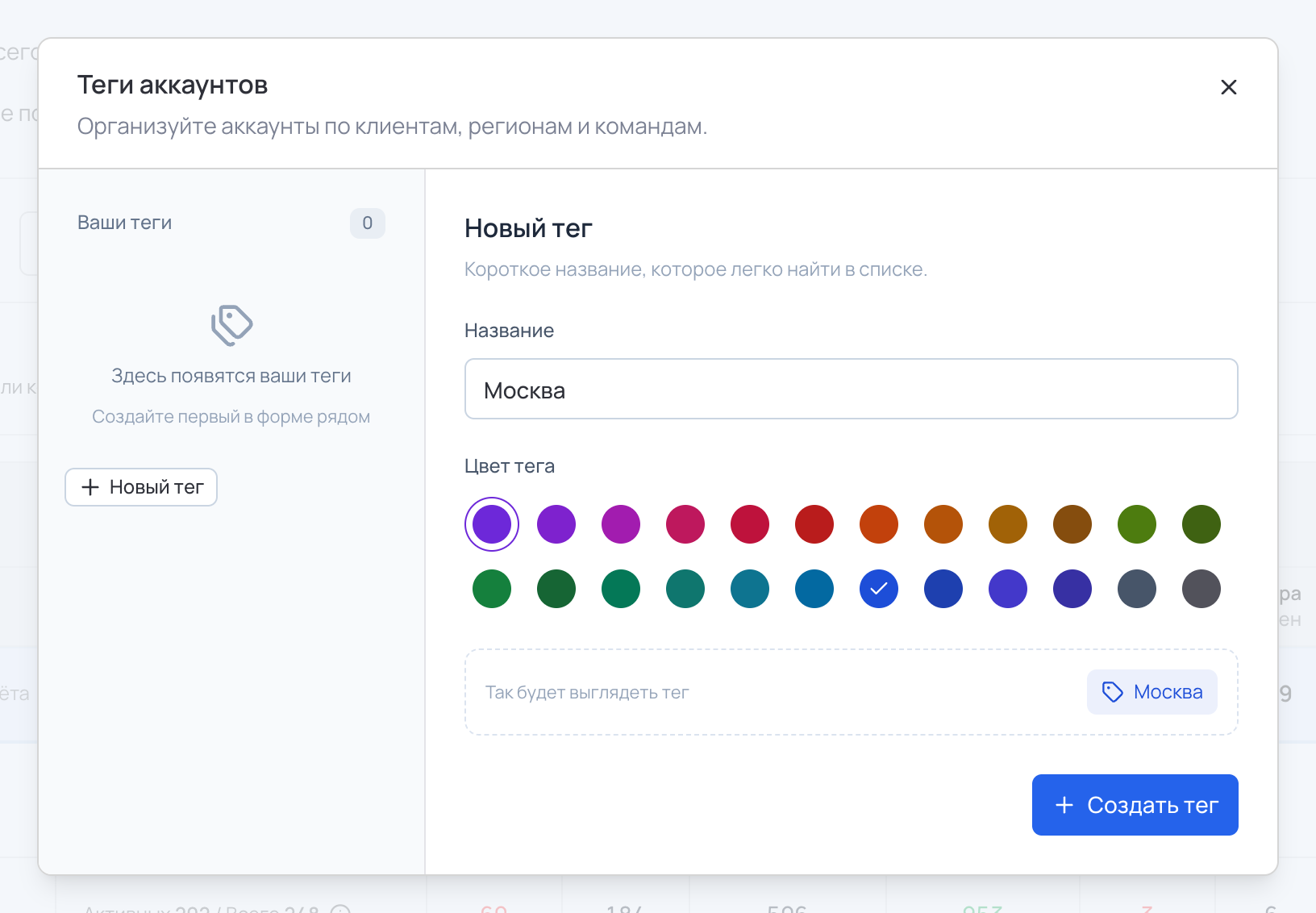Viewport: 1316px width, 913px height.
Task: Click the Название input with Москва
Action: (851, 390)
